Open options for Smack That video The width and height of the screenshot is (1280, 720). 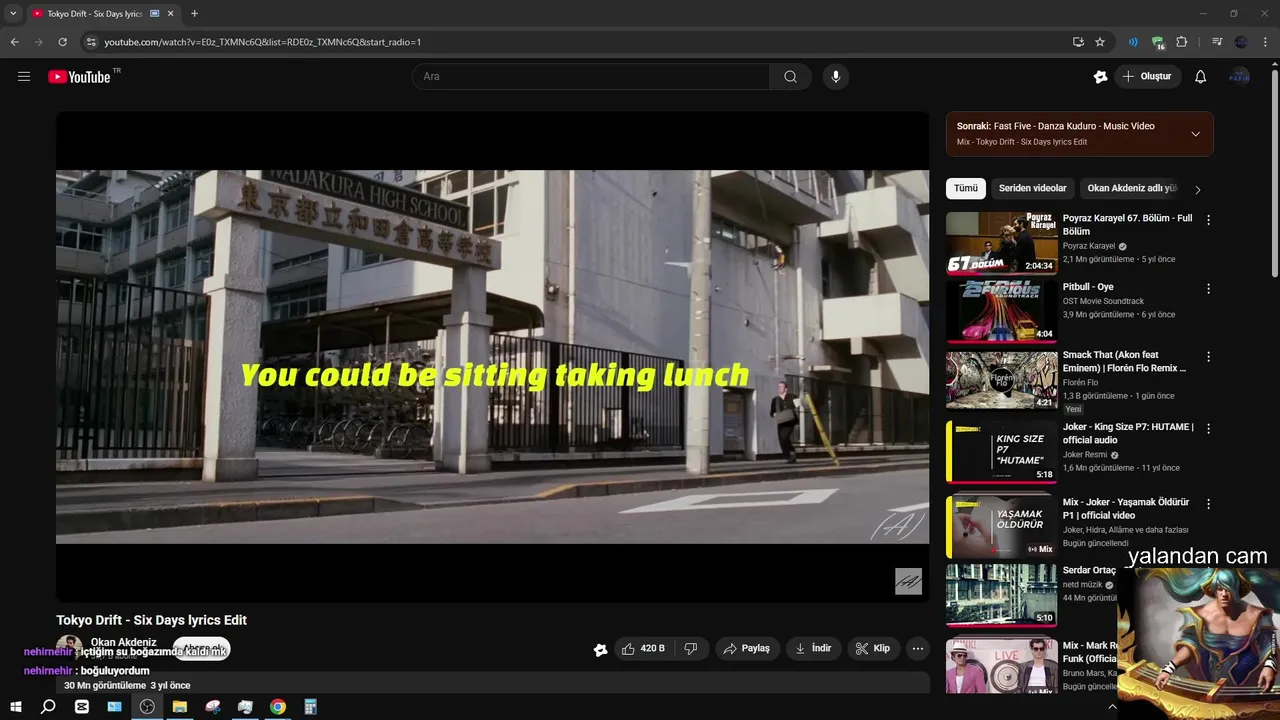(x=1208, y=356)
